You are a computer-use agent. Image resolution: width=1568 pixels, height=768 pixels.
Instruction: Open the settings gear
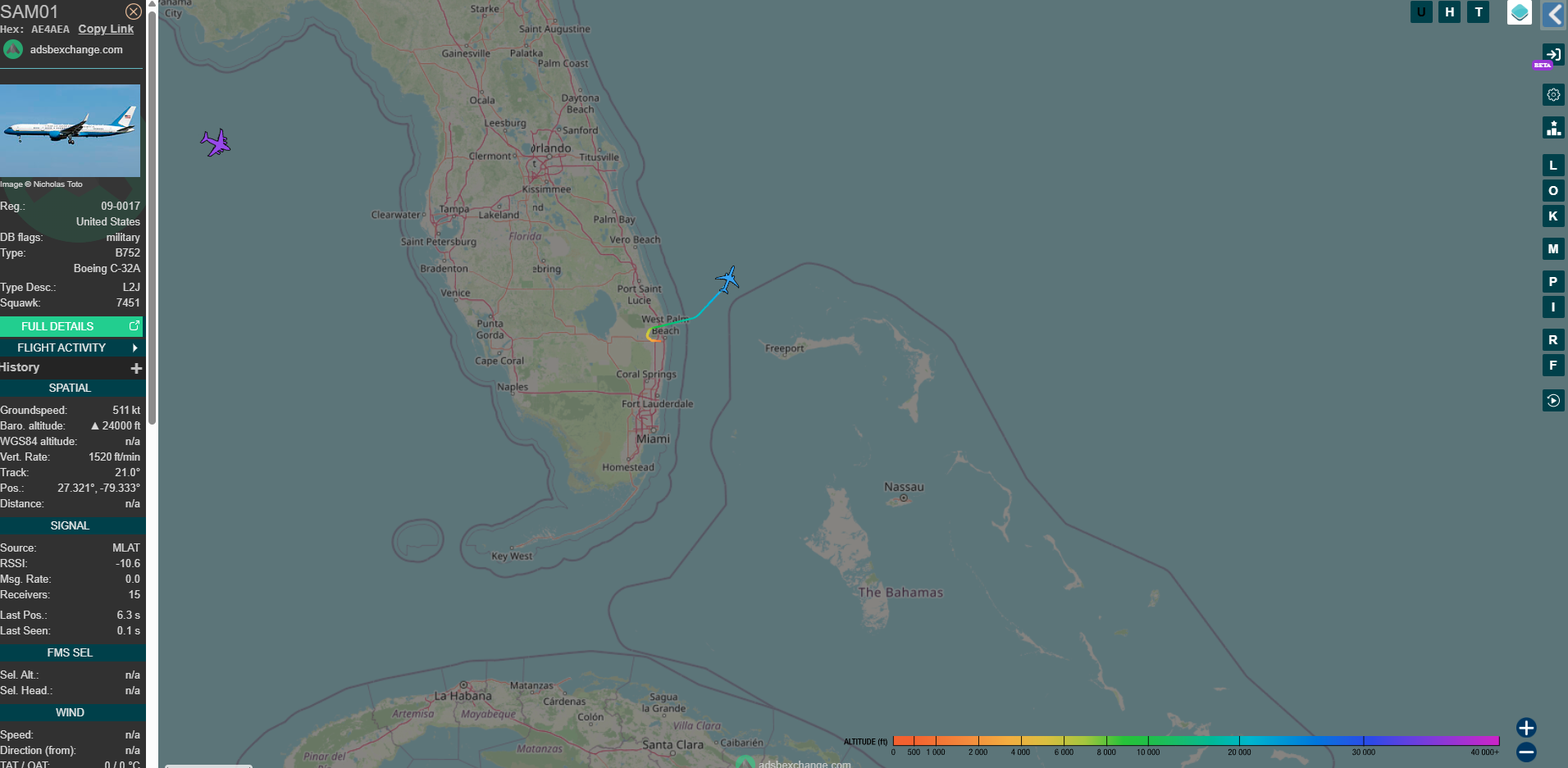[1553, 95]
